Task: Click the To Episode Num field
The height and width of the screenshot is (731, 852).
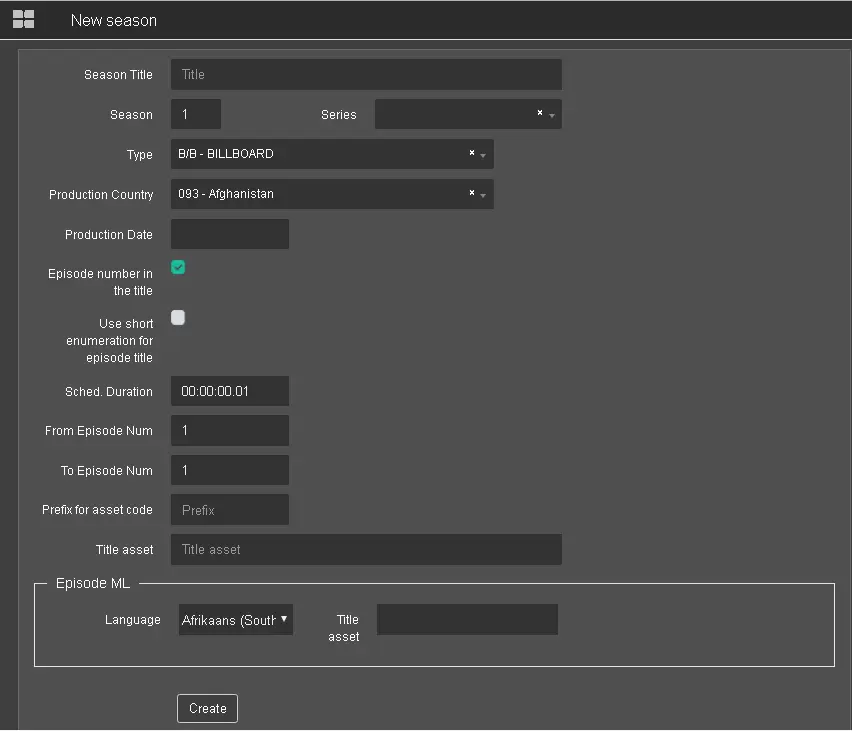Action: [x=230, y=470]
